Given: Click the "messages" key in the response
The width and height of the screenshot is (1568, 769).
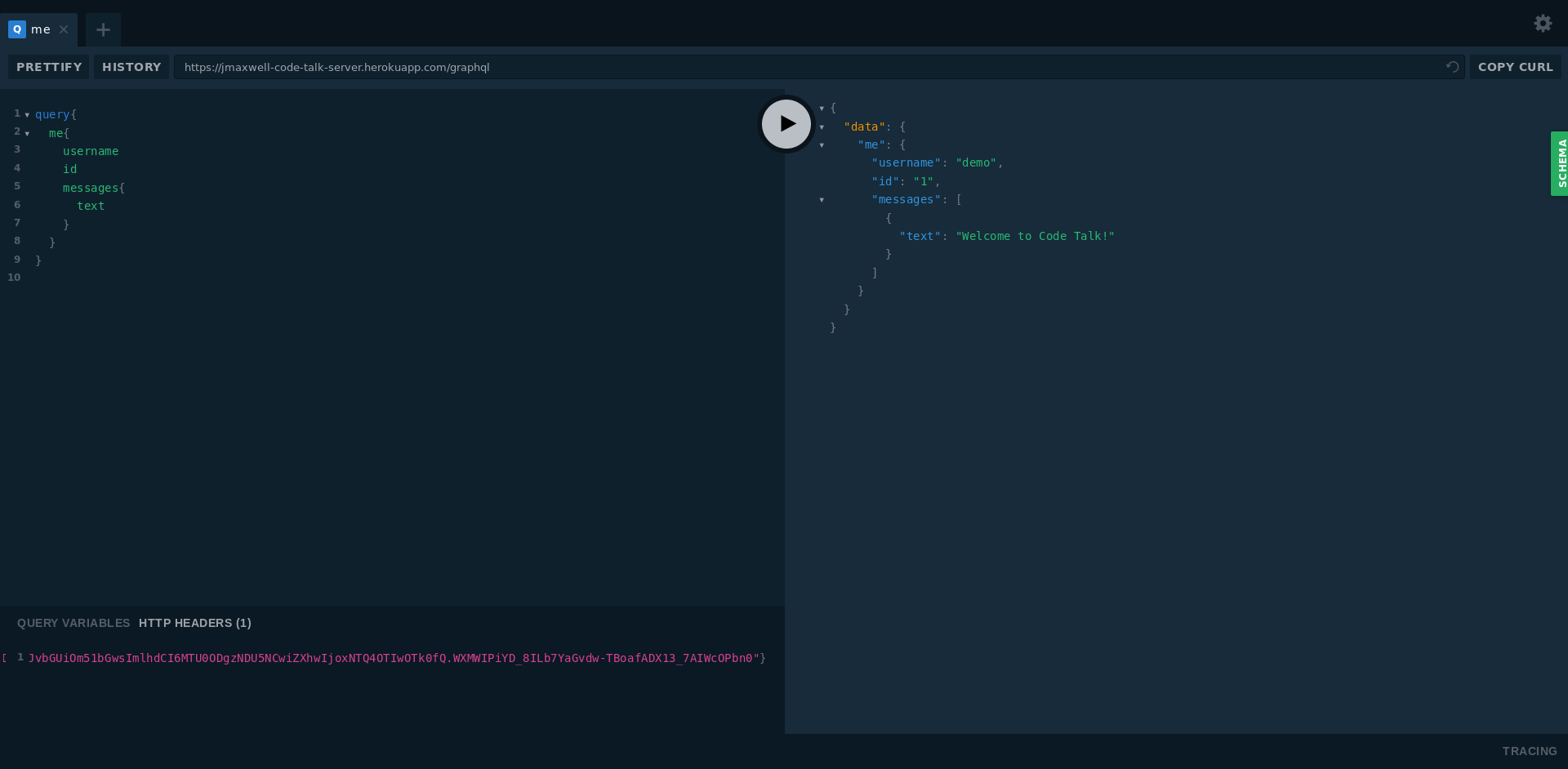Looking at the screenshot, I should tap(906, 199).
